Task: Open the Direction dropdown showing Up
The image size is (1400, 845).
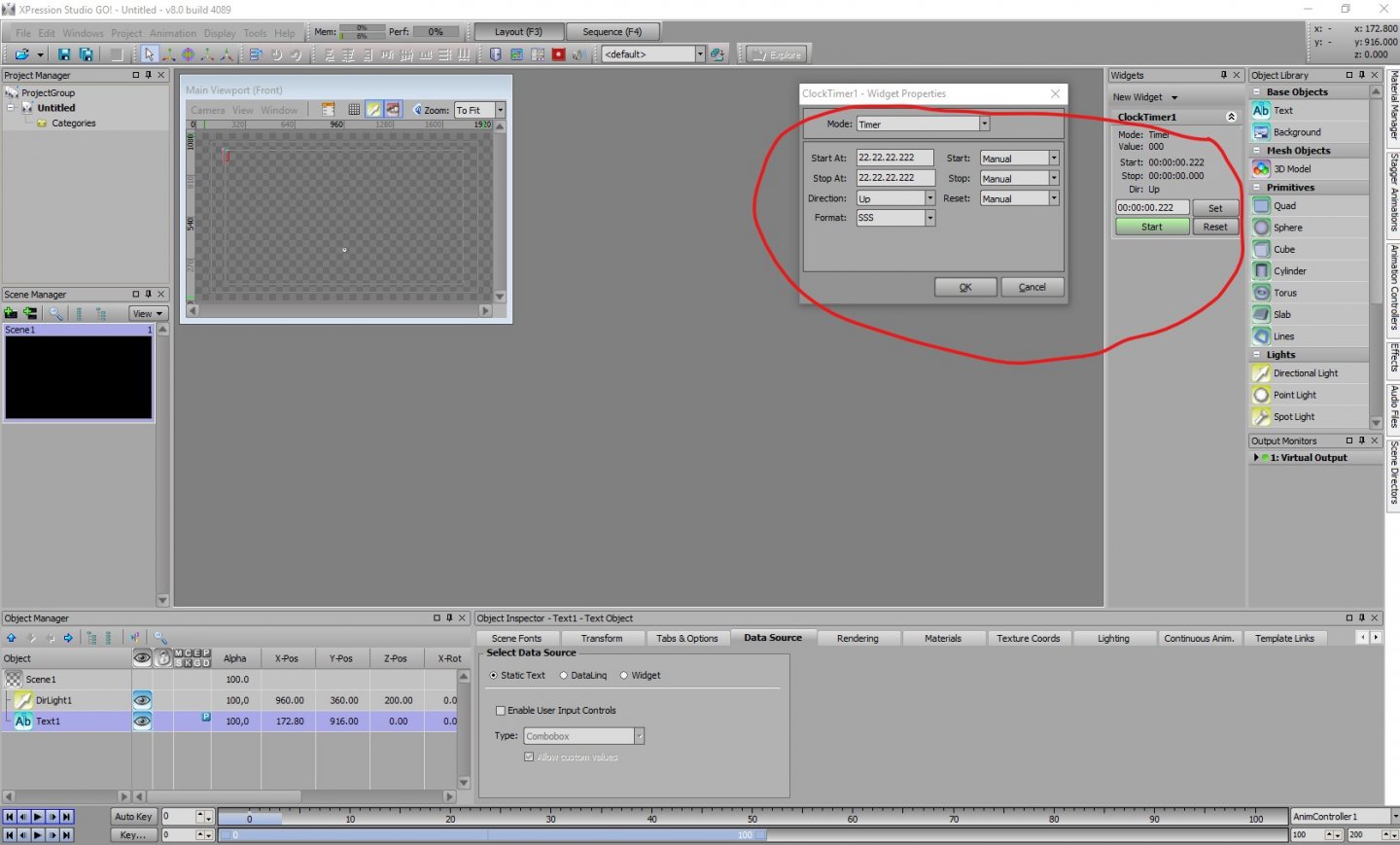Action: point(929,198)
